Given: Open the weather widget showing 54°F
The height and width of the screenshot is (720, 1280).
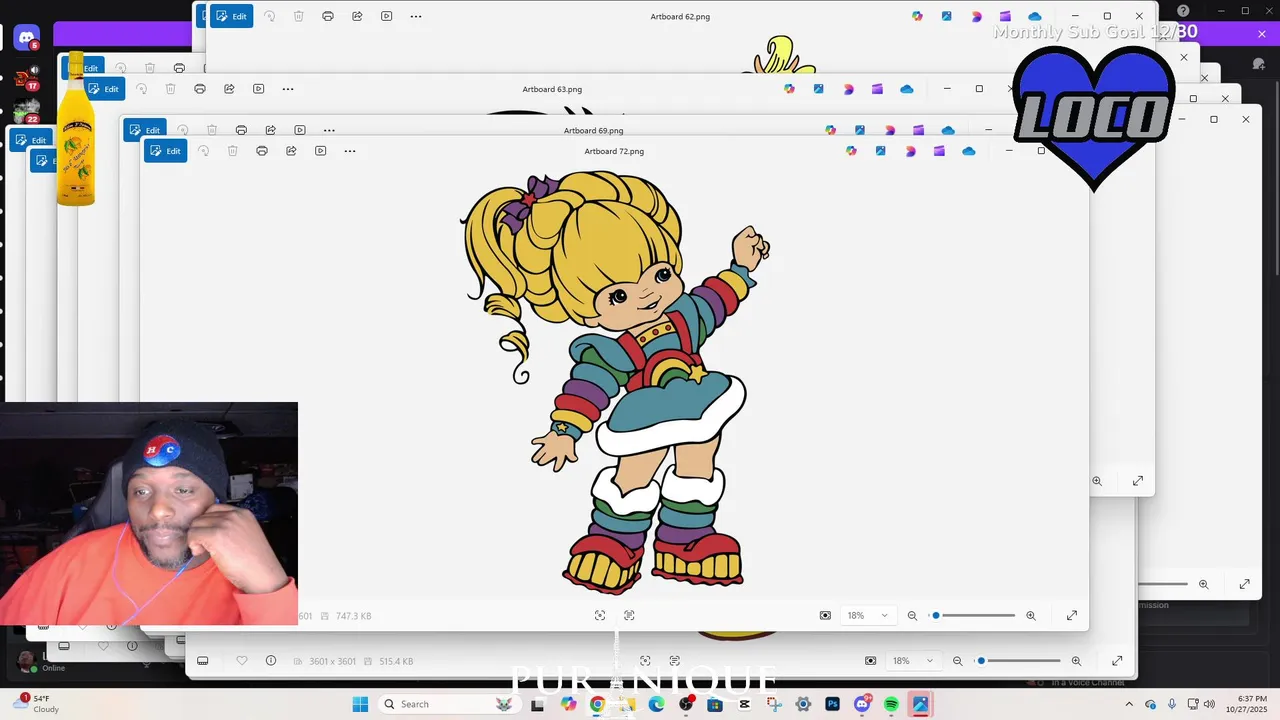Looking at the screenshot, I should [x=34, y=704].
